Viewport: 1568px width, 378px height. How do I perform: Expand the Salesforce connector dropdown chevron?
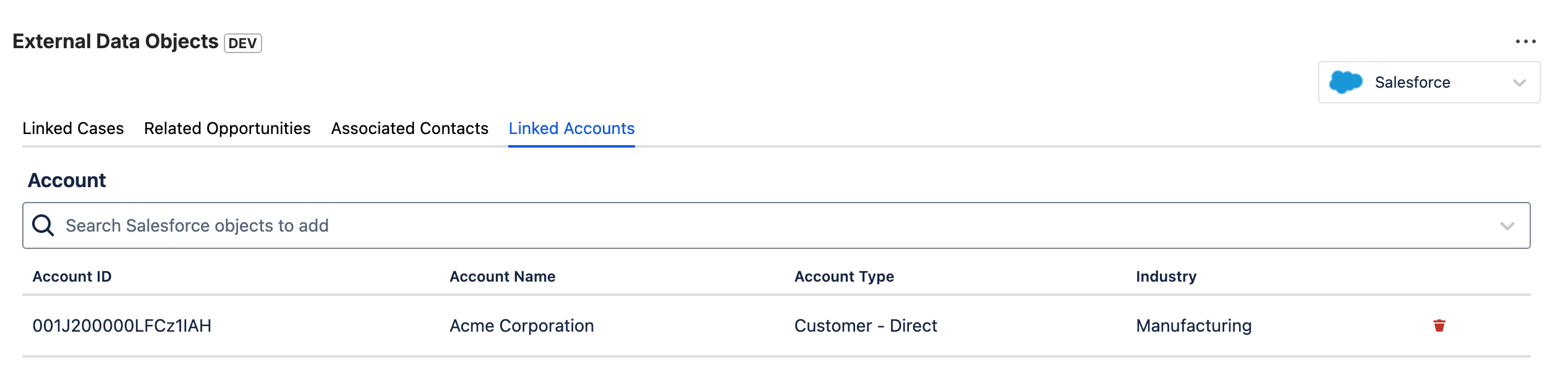(x=1519, y=83)
